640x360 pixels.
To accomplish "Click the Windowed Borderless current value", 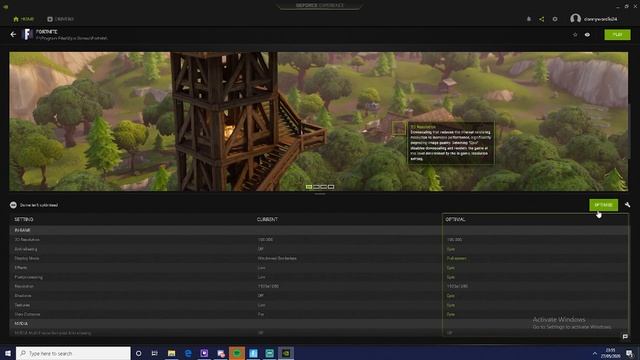I will [x=277, y=258].
